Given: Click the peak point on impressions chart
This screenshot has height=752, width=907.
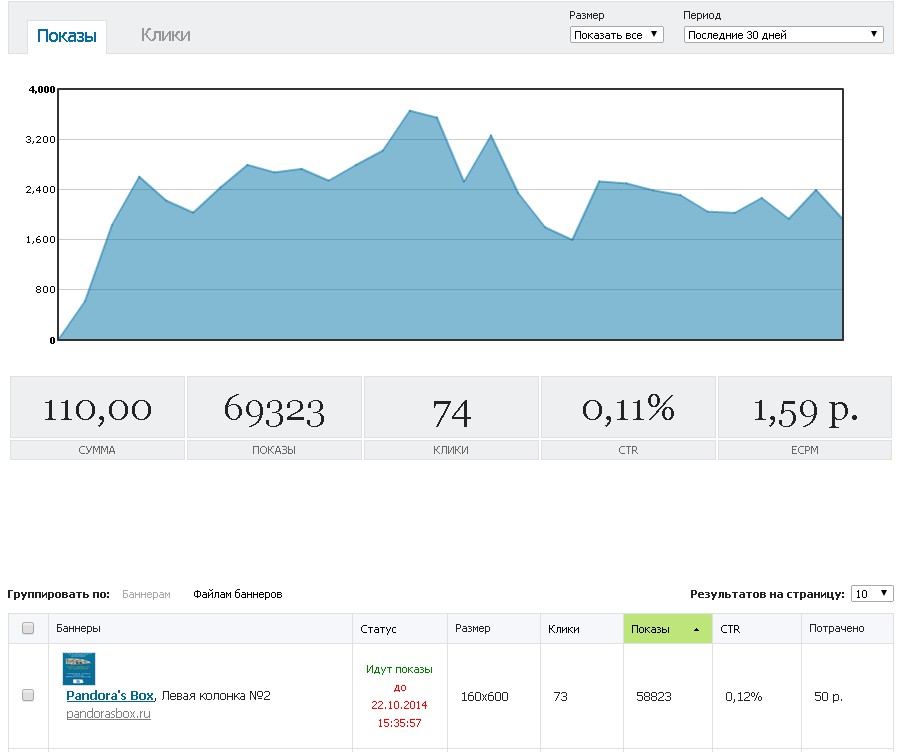Looking at the screenshot, I should (410, 110).
